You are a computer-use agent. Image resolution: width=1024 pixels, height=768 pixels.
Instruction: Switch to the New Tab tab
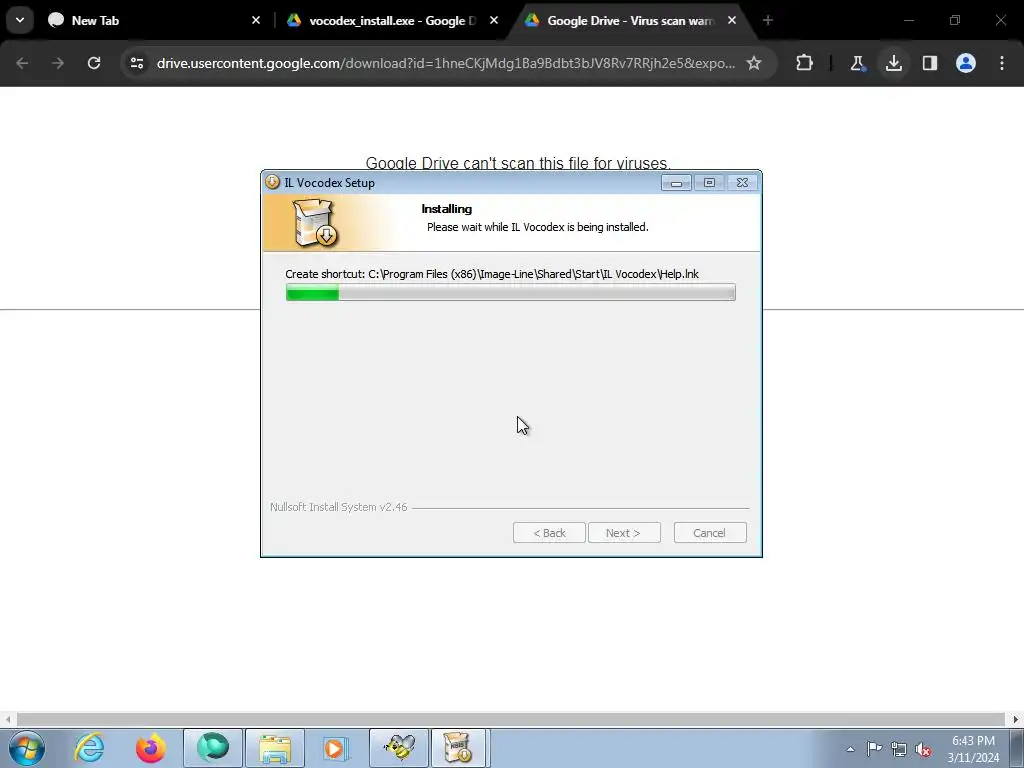pos(155,20)
